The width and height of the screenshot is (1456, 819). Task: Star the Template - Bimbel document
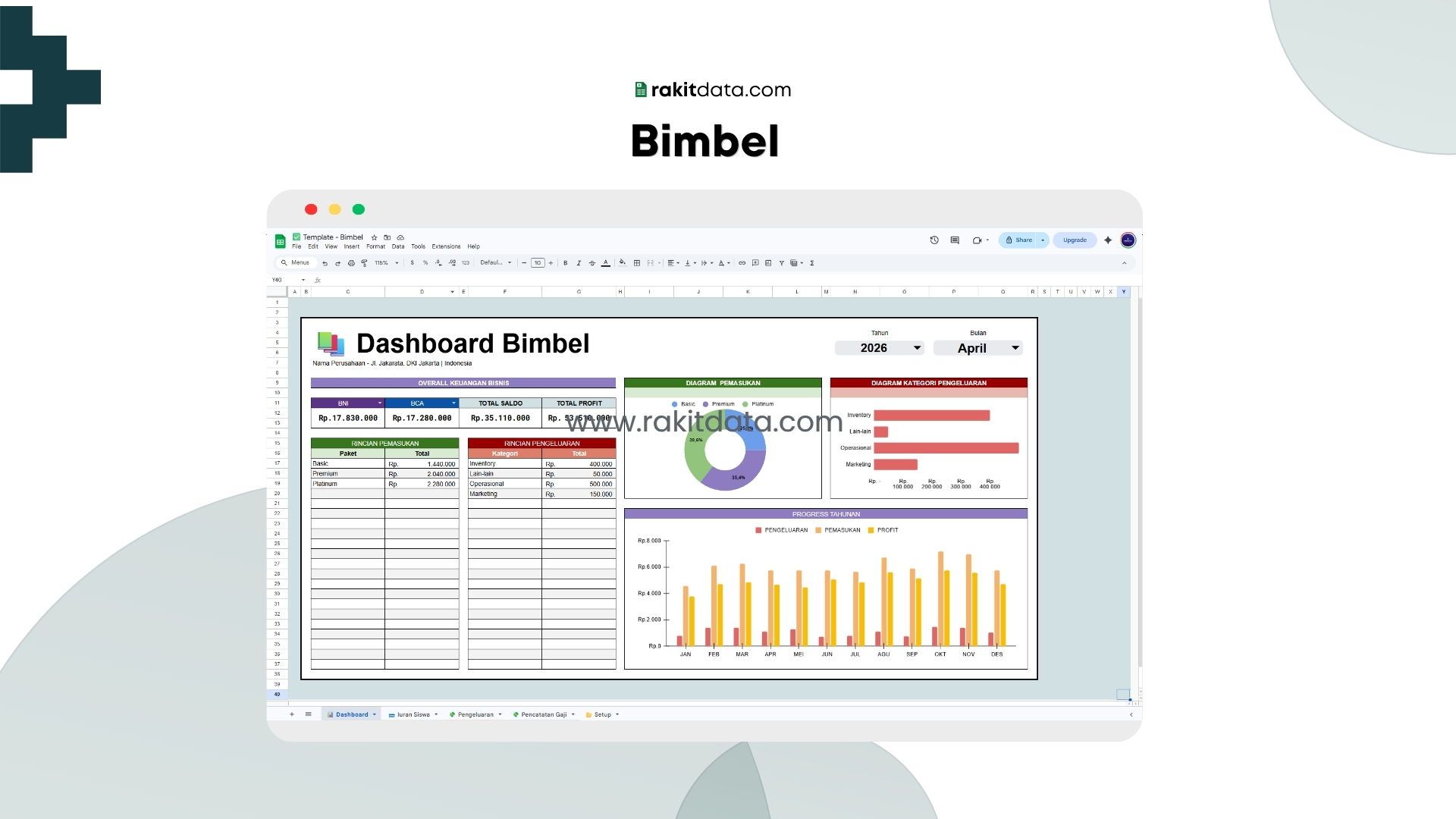click(x=374, y=237)
